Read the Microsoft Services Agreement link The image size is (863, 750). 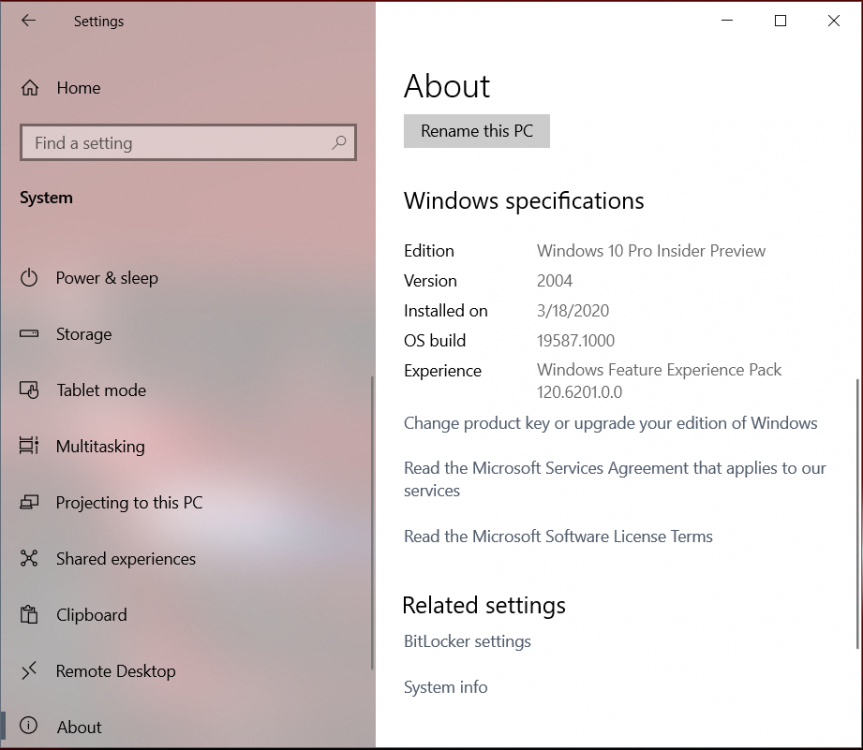615,479
